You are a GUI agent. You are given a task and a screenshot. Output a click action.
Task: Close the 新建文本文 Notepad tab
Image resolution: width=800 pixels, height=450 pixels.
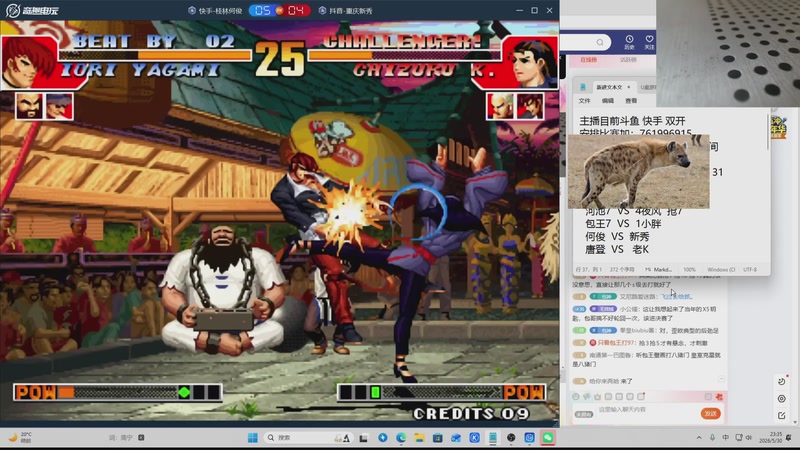[629, 87]
